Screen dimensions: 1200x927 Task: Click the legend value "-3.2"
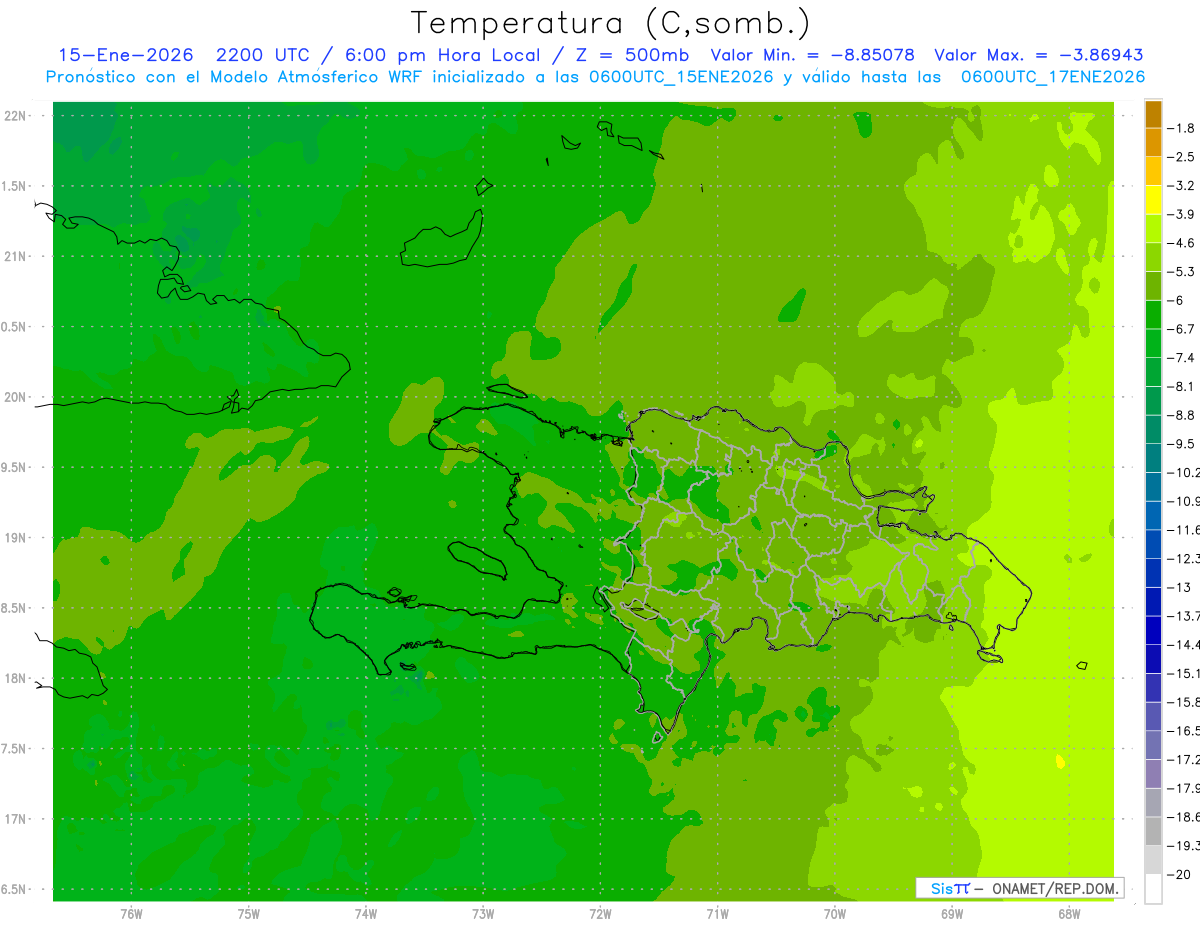(1181, 186)
